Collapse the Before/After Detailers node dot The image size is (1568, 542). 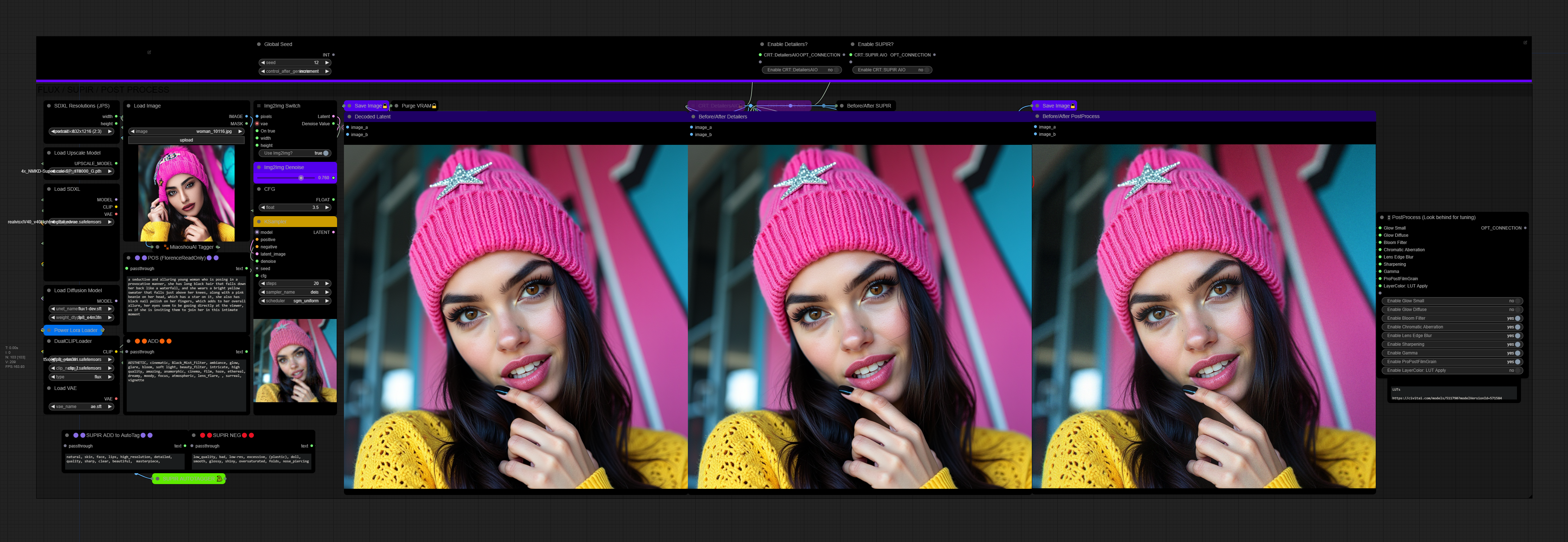click(x=693, y=116)
